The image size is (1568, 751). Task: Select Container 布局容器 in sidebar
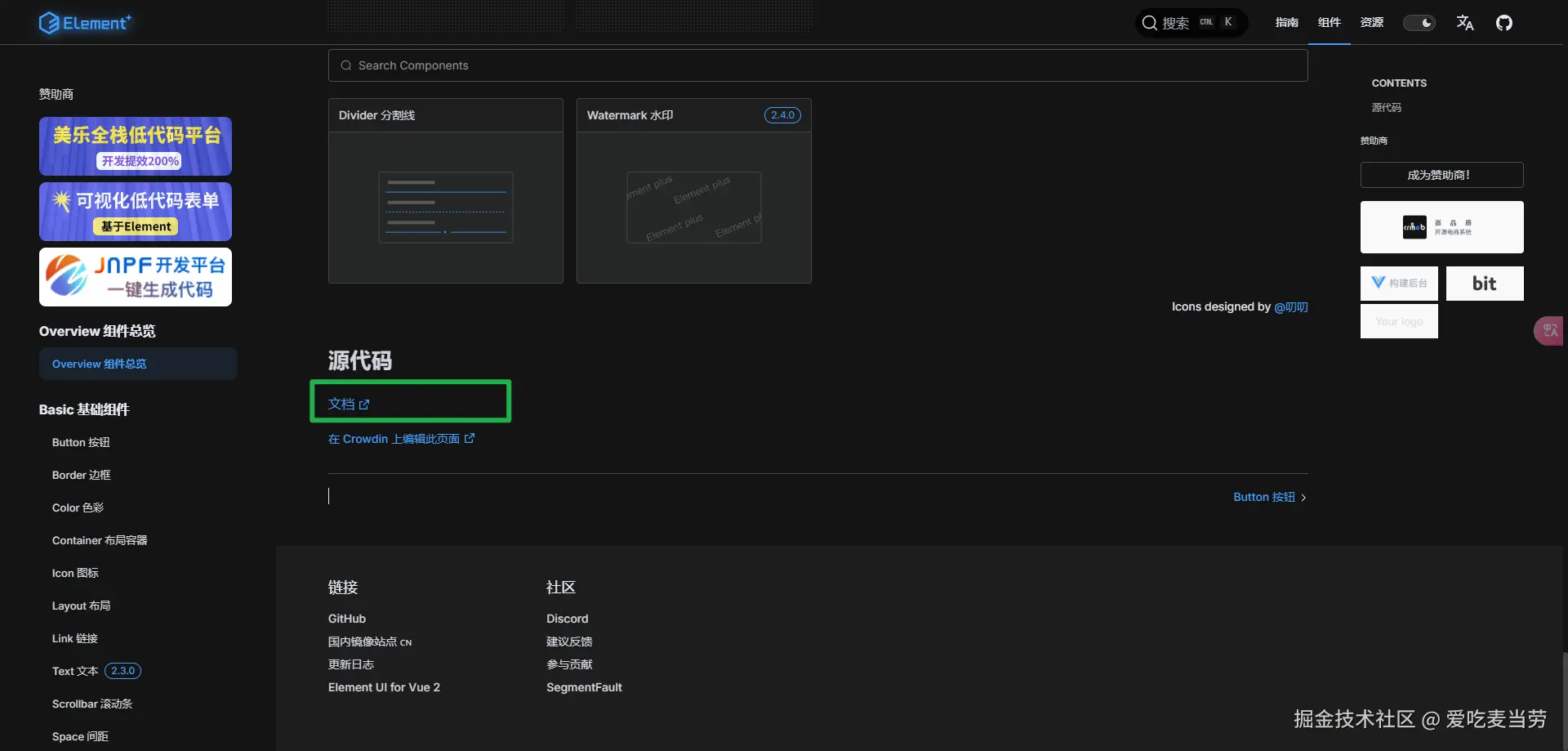pyautogui.click(x=100, y=540)
